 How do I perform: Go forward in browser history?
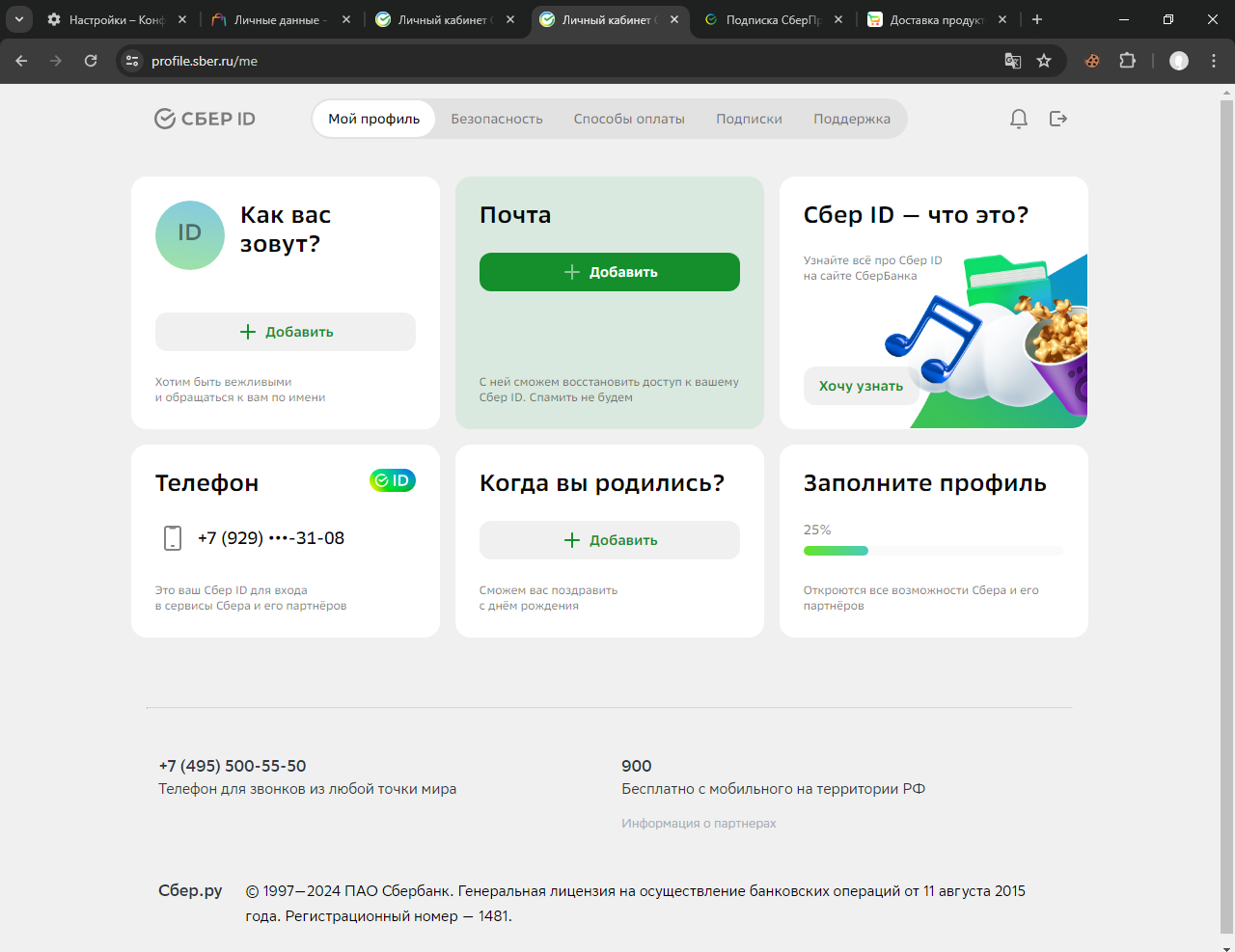(x=56, y=61)
